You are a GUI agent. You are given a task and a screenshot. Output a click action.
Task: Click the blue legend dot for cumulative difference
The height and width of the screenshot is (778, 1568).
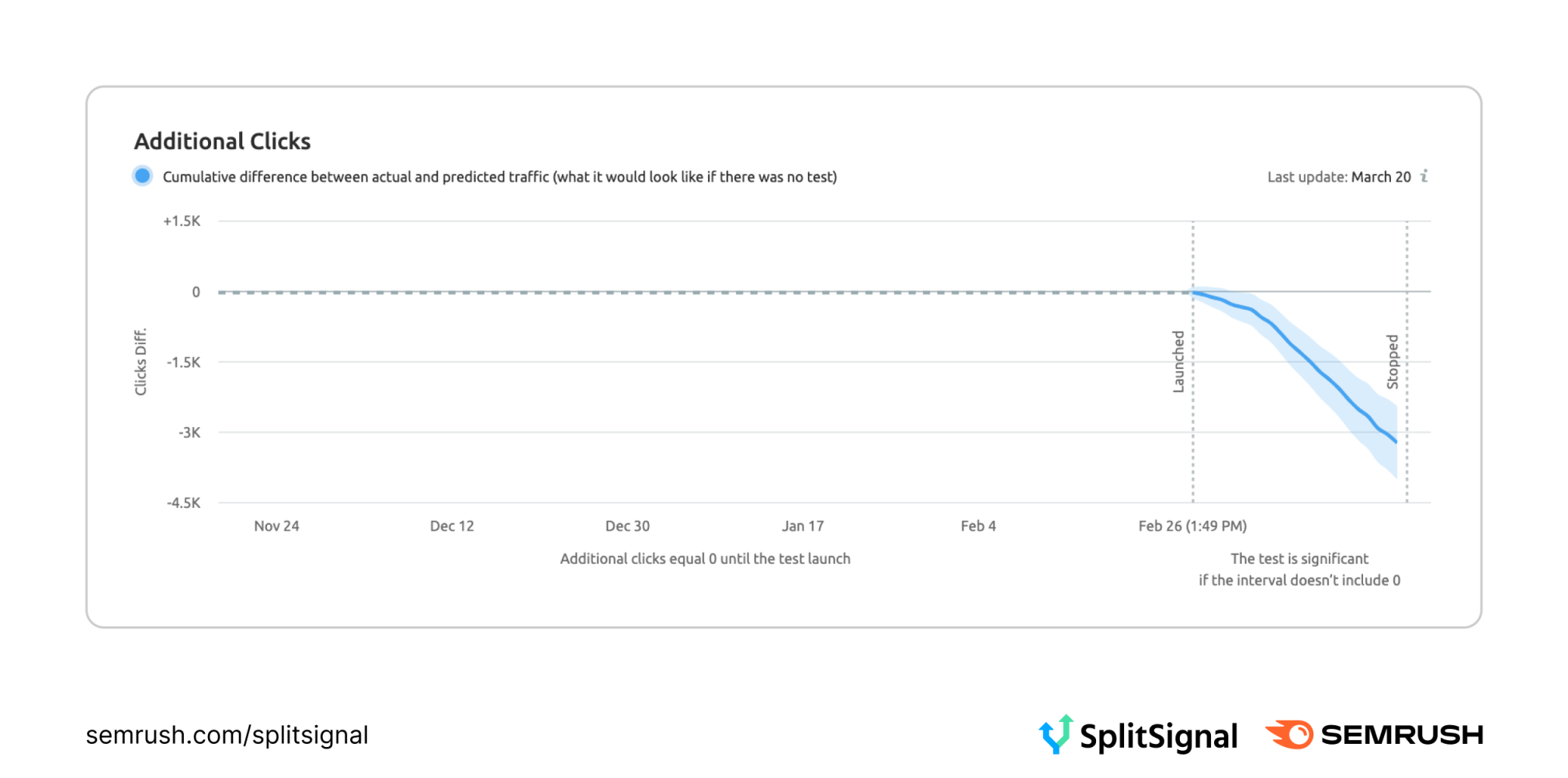(143, 176)
